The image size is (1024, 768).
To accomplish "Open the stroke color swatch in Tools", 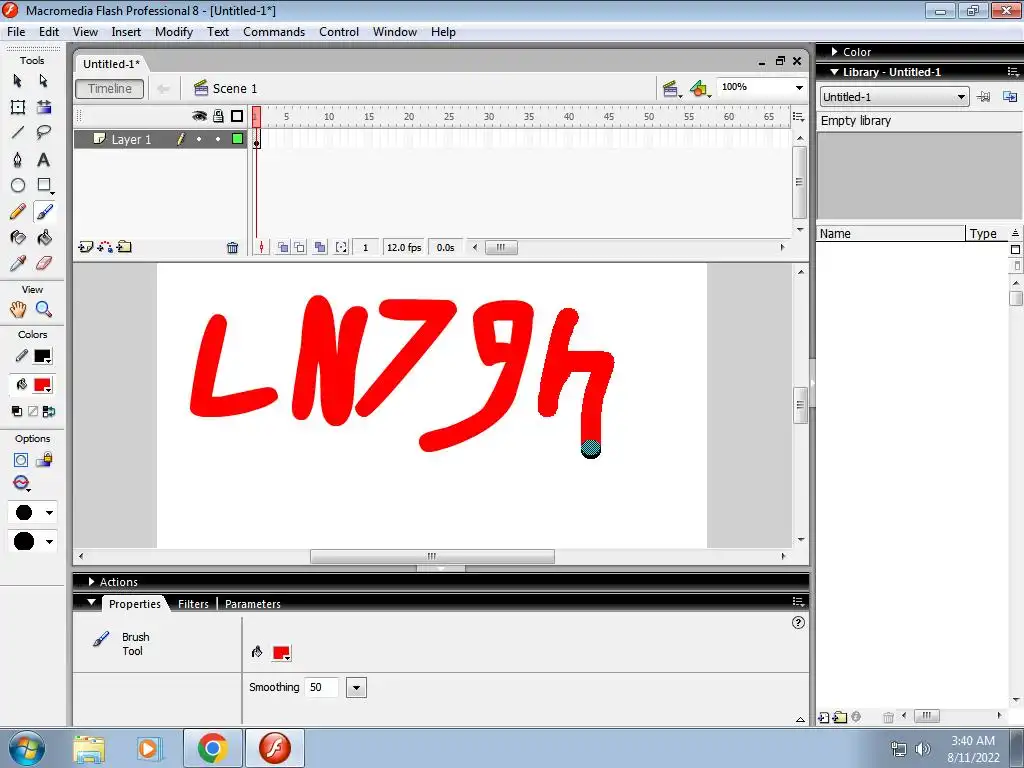I will click(42, 357).
